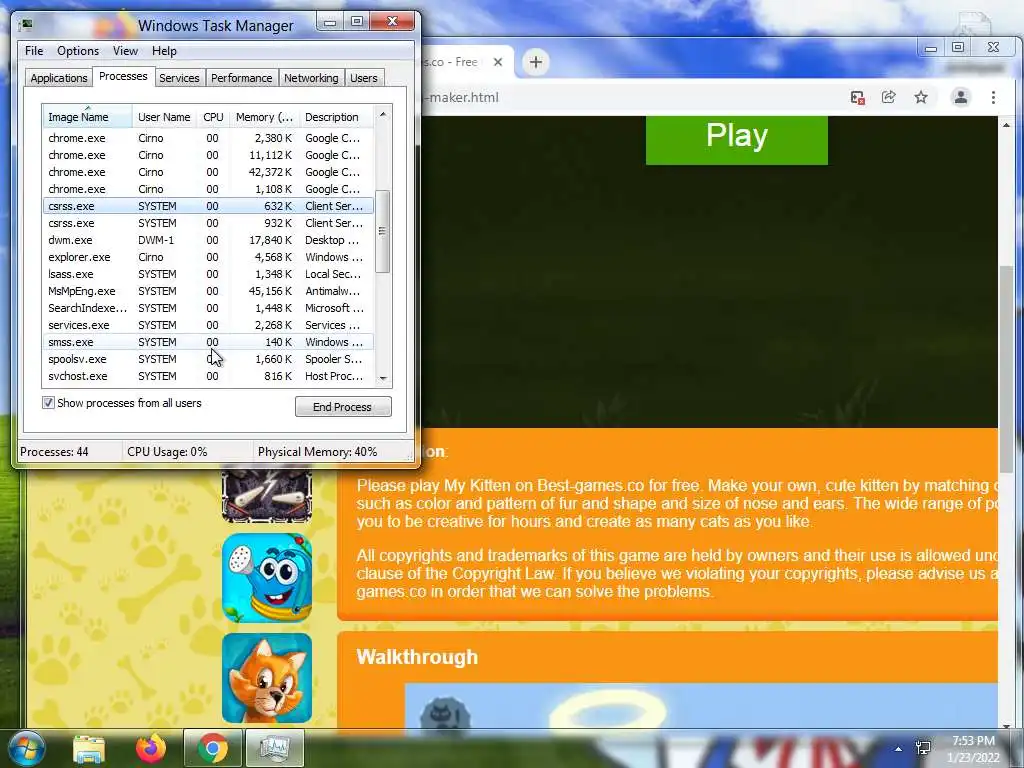
Task: Select the explorer.exe process row
Action: tap(208, 257)
